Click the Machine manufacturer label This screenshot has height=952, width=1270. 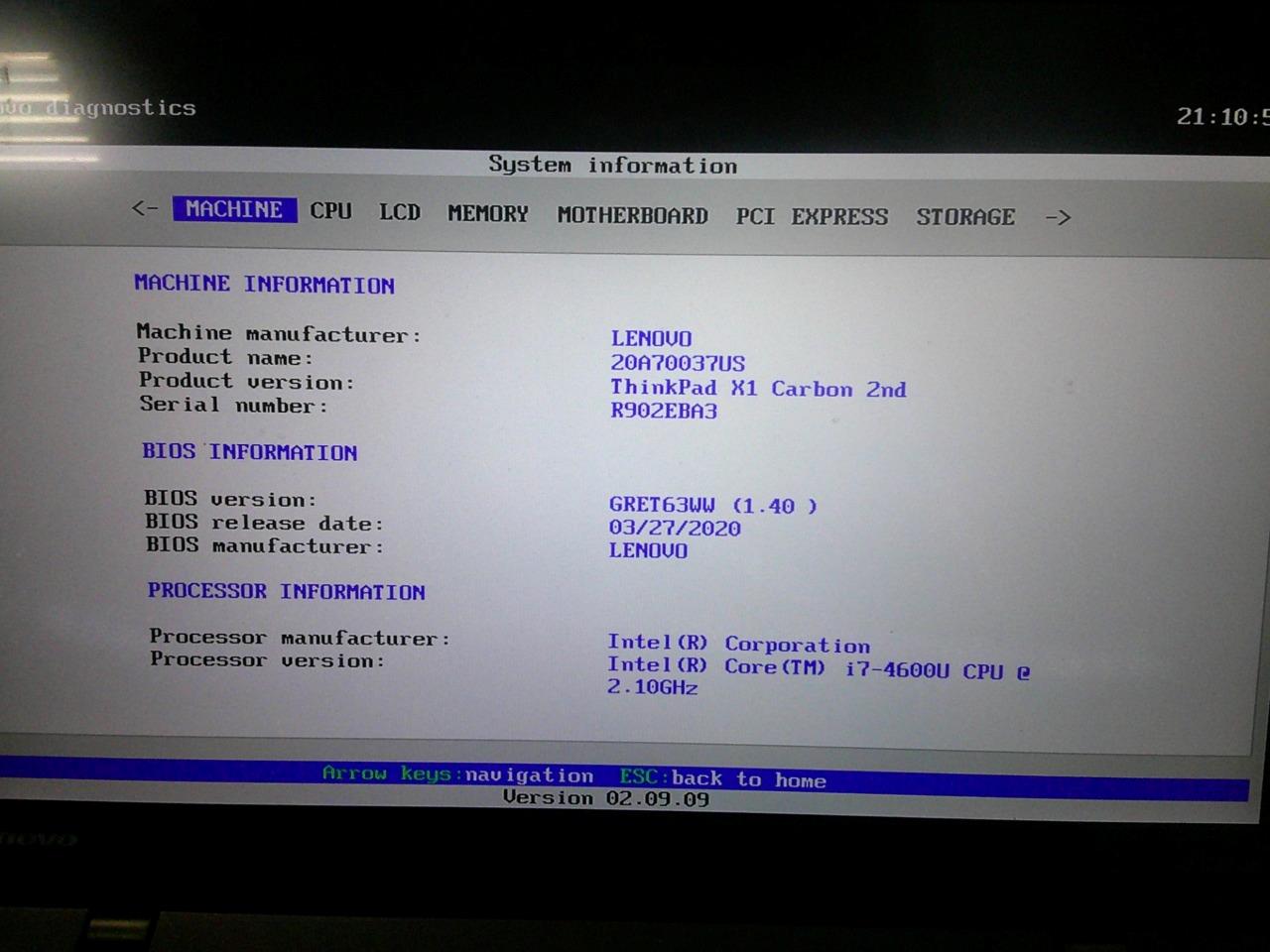tap(279, 334)
